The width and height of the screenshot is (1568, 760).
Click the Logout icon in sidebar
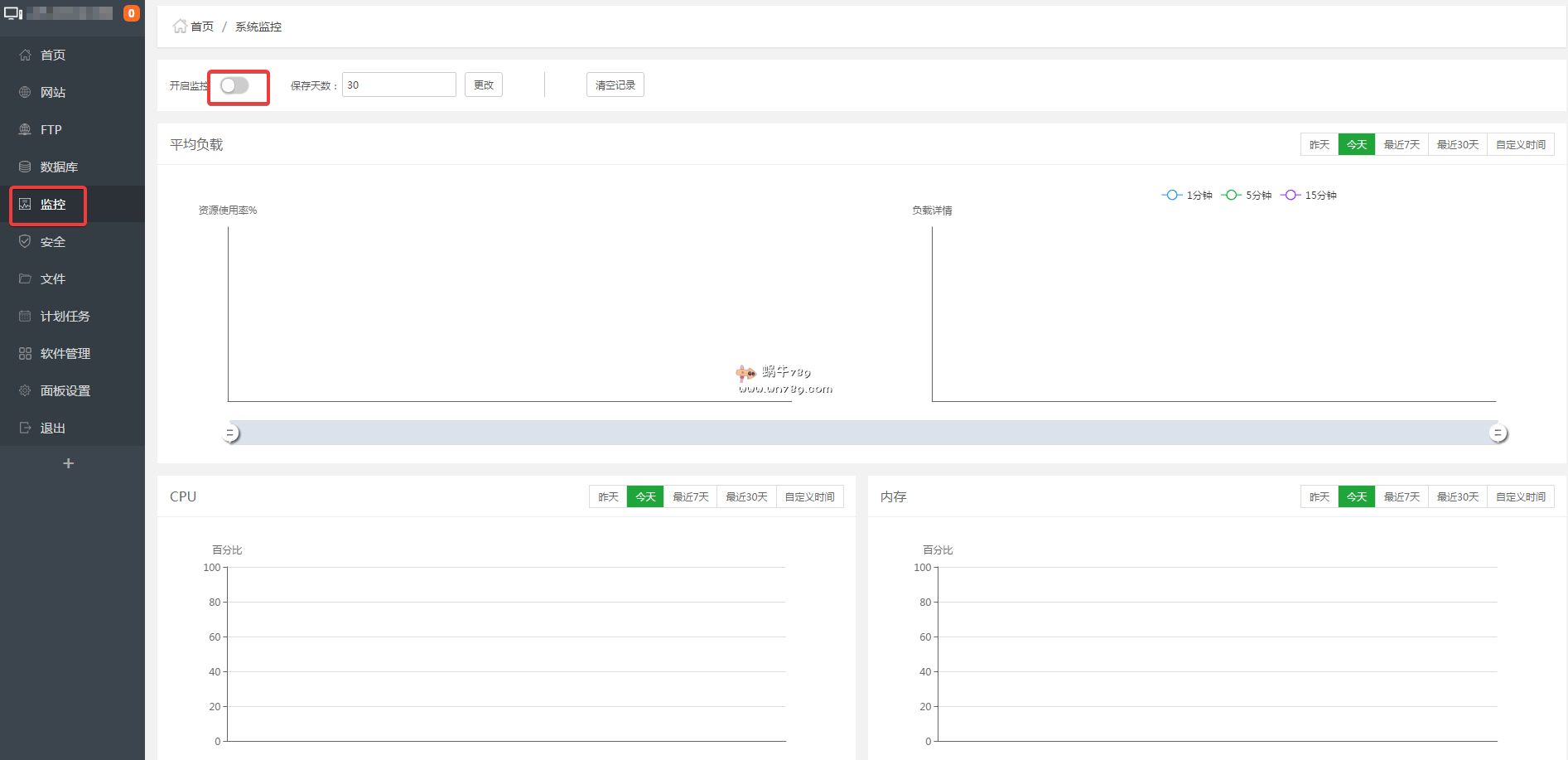pos(25,428)
